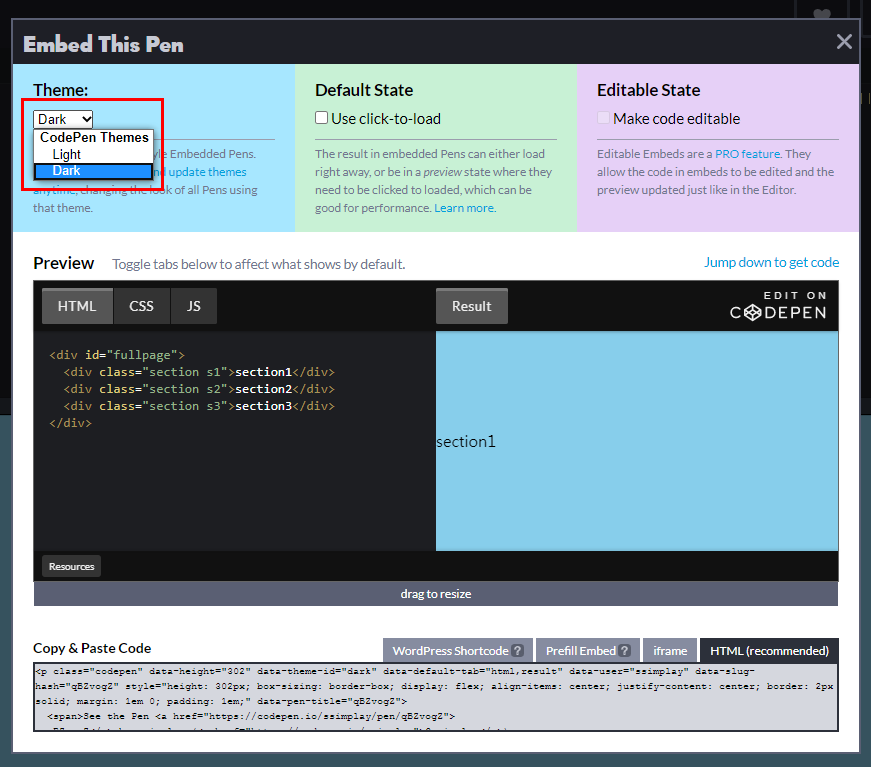Viewport: 871px width, 767px height.
Task: Choose the Dark theme option
Action: coord(93,171)
